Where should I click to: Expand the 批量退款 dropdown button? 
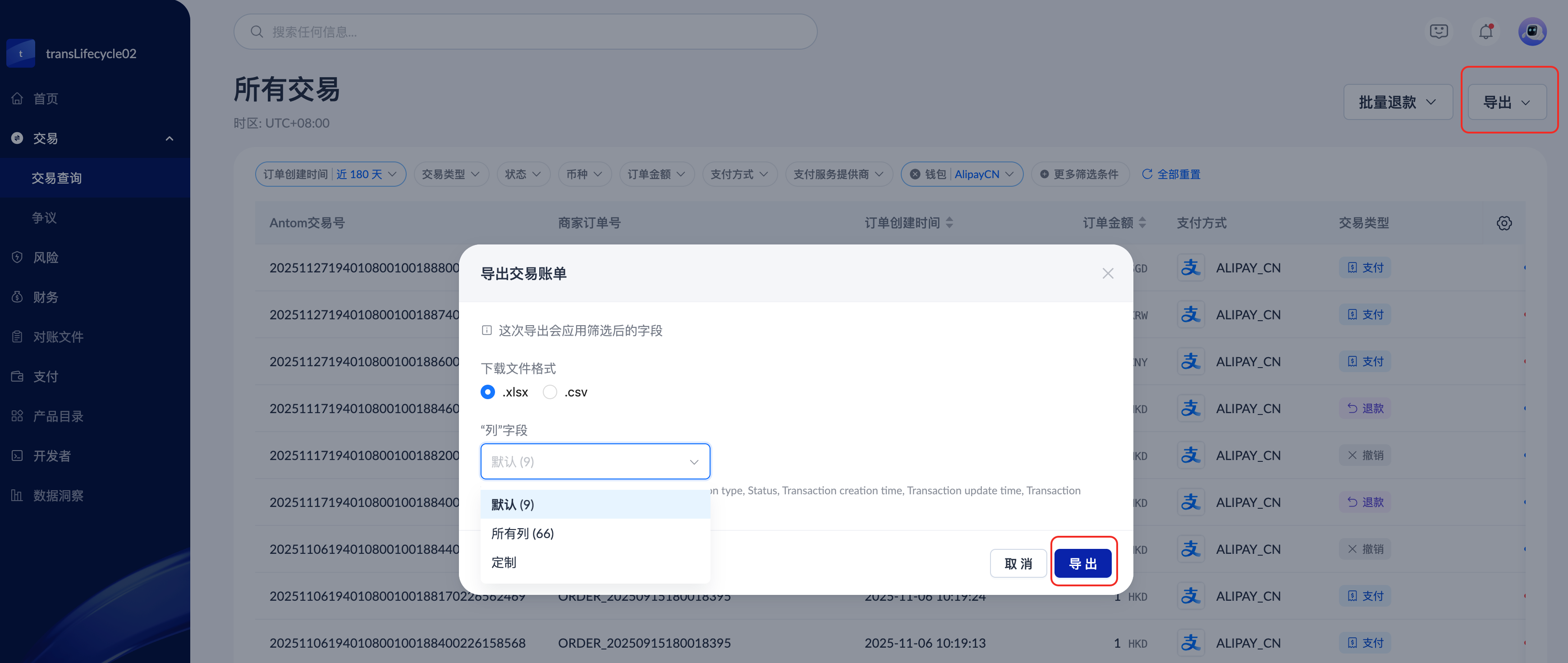(x=1397, y=102)
